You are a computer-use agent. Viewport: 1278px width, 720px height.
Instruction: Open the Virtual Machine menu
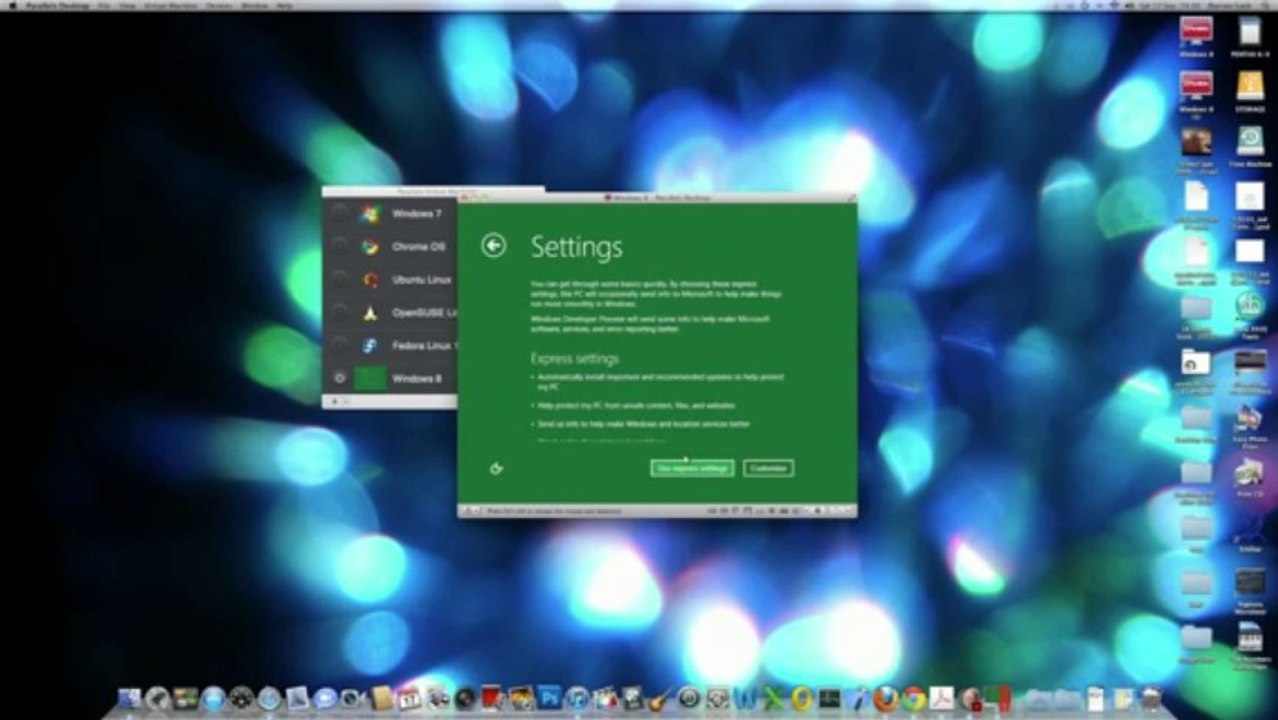tap(170, 5)
